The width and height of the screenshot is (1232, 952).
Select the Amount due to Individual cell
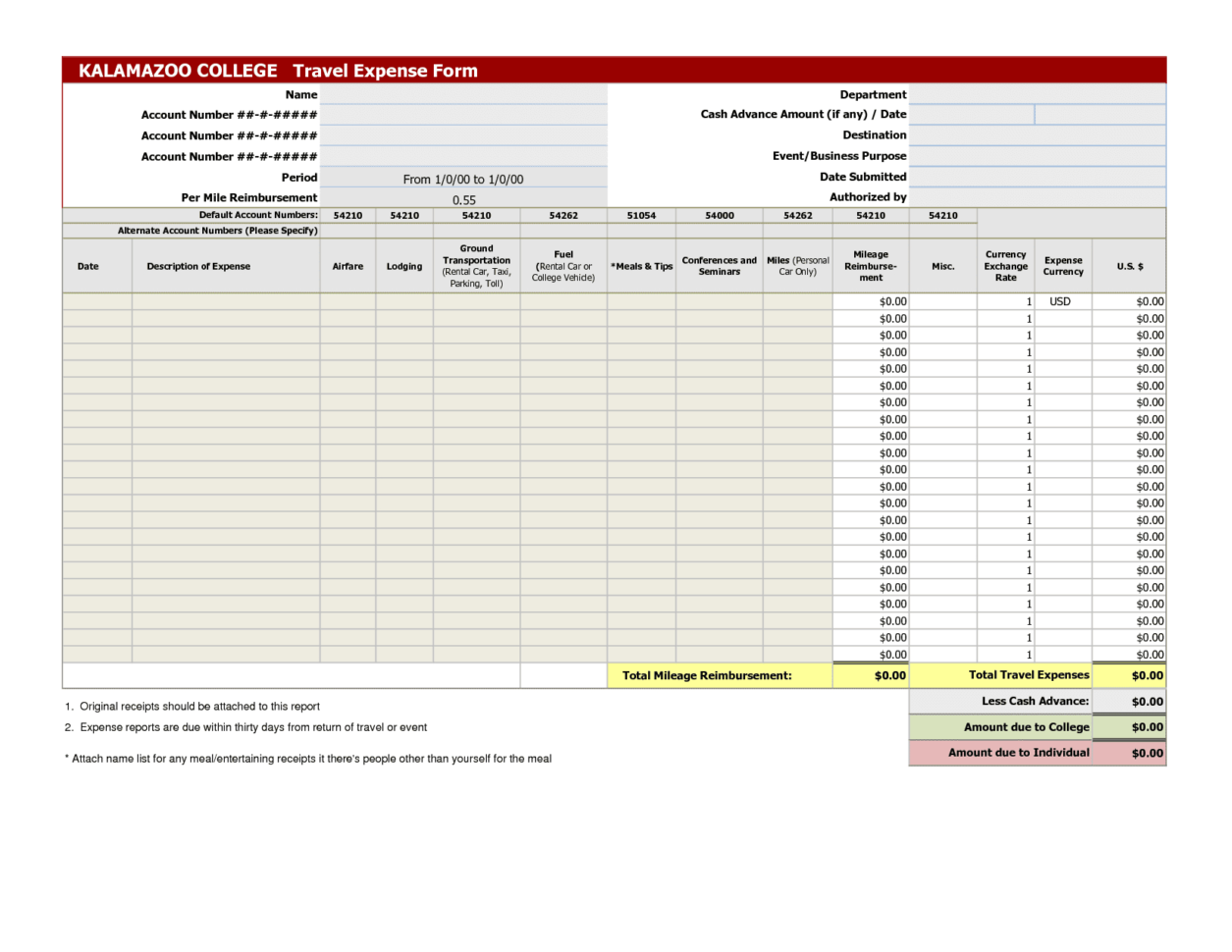click(1128, 753)
